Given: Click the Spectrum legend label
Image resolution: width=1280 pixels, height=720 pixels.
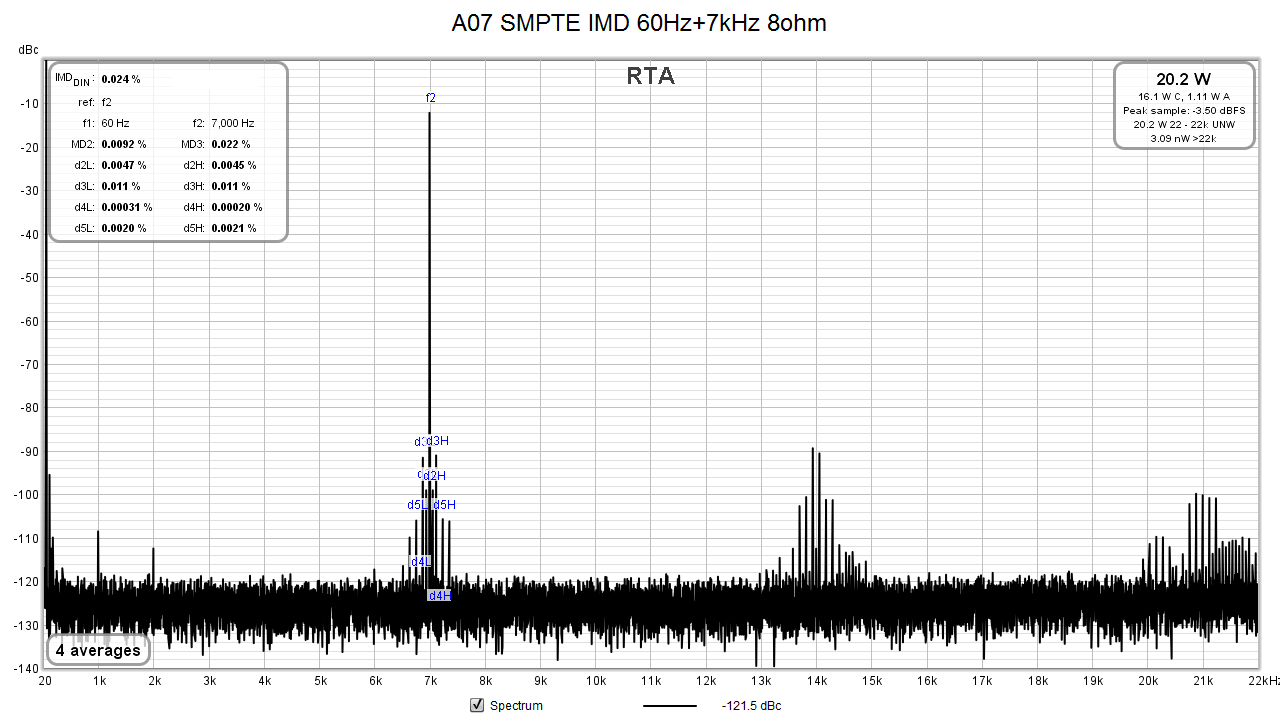Looking at the screenshot, I should pyautogui.click(x=516, y=706).
